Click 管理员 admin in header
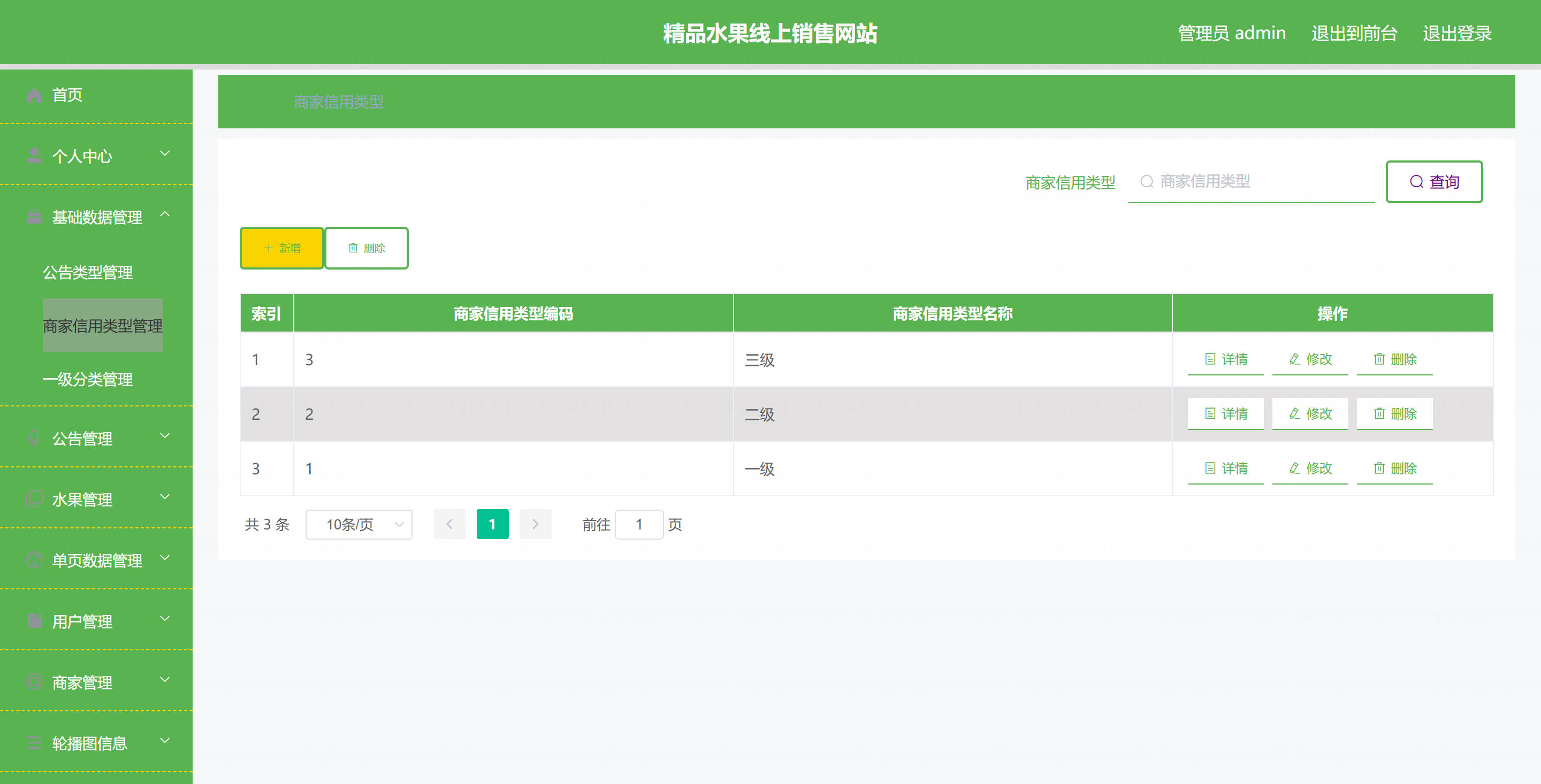 [1232, 33]
